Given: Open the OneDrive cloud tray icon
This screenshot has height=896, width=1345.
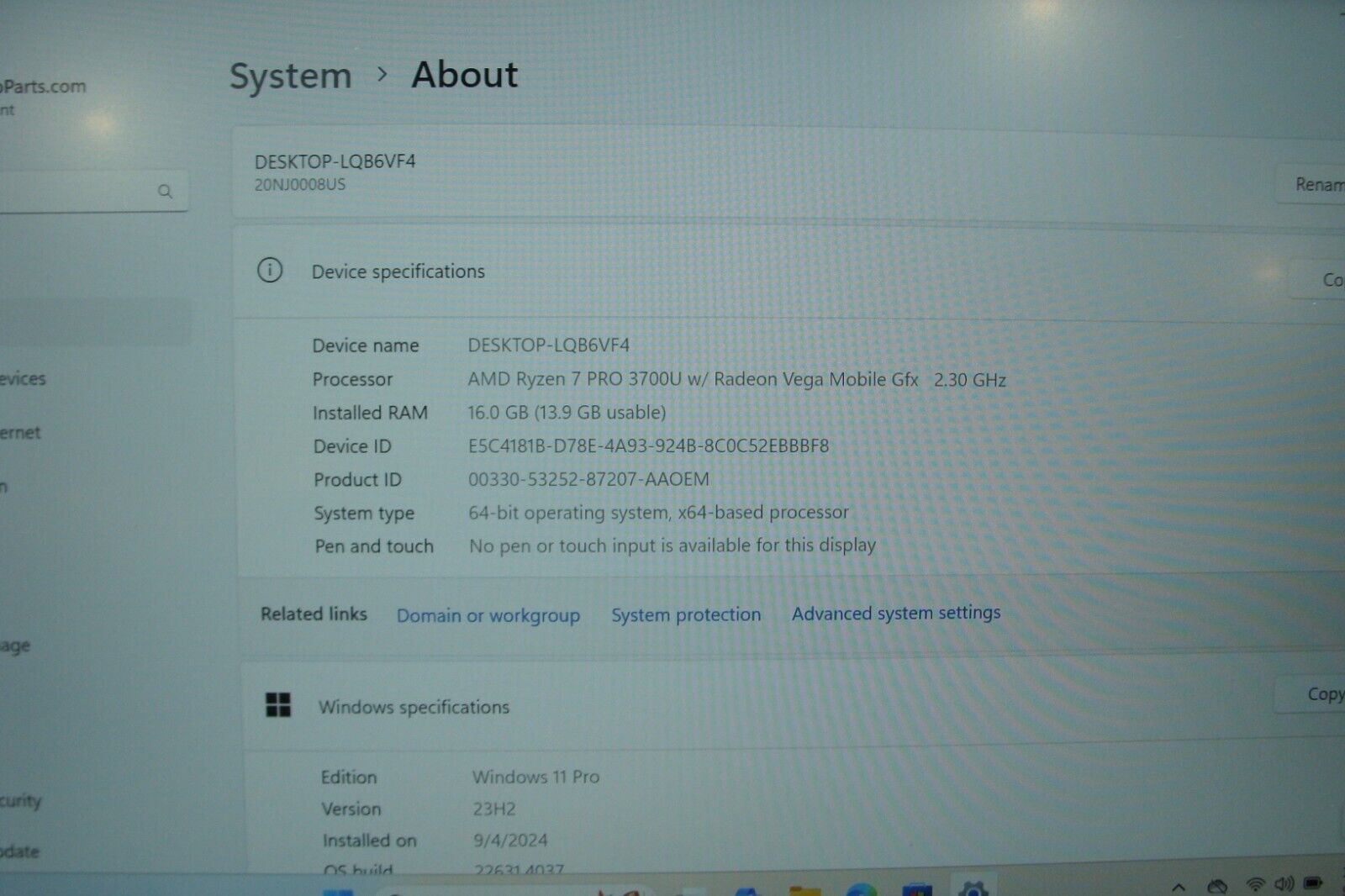Looking at the screenshot, I should point(1216,886).
